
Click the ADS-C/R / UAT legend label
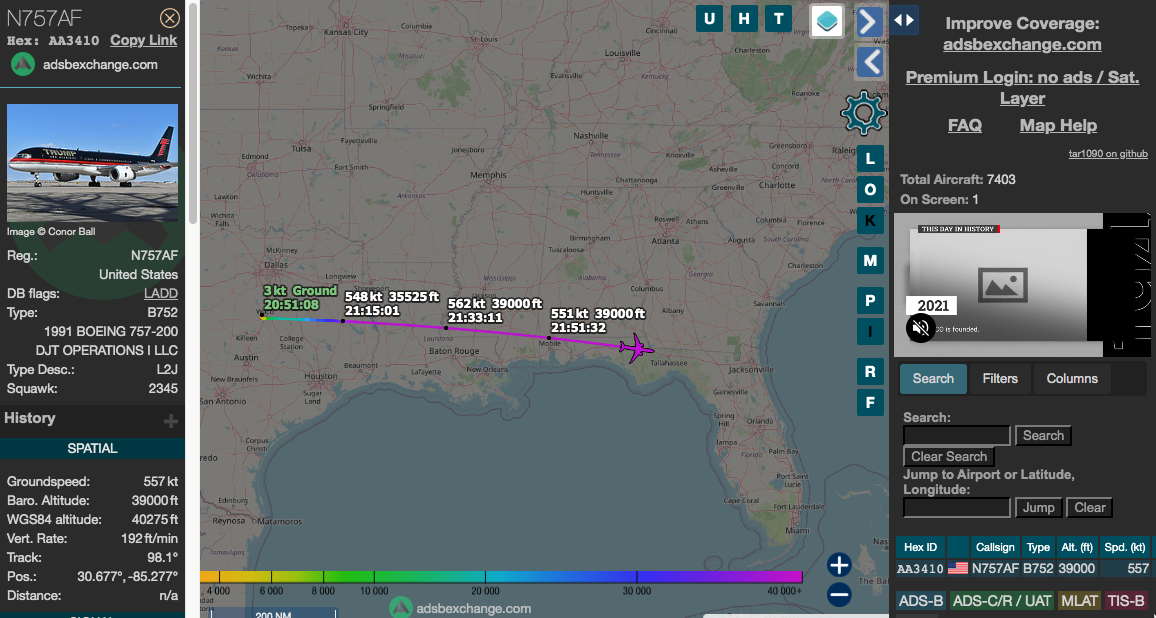click(1001, 601)
